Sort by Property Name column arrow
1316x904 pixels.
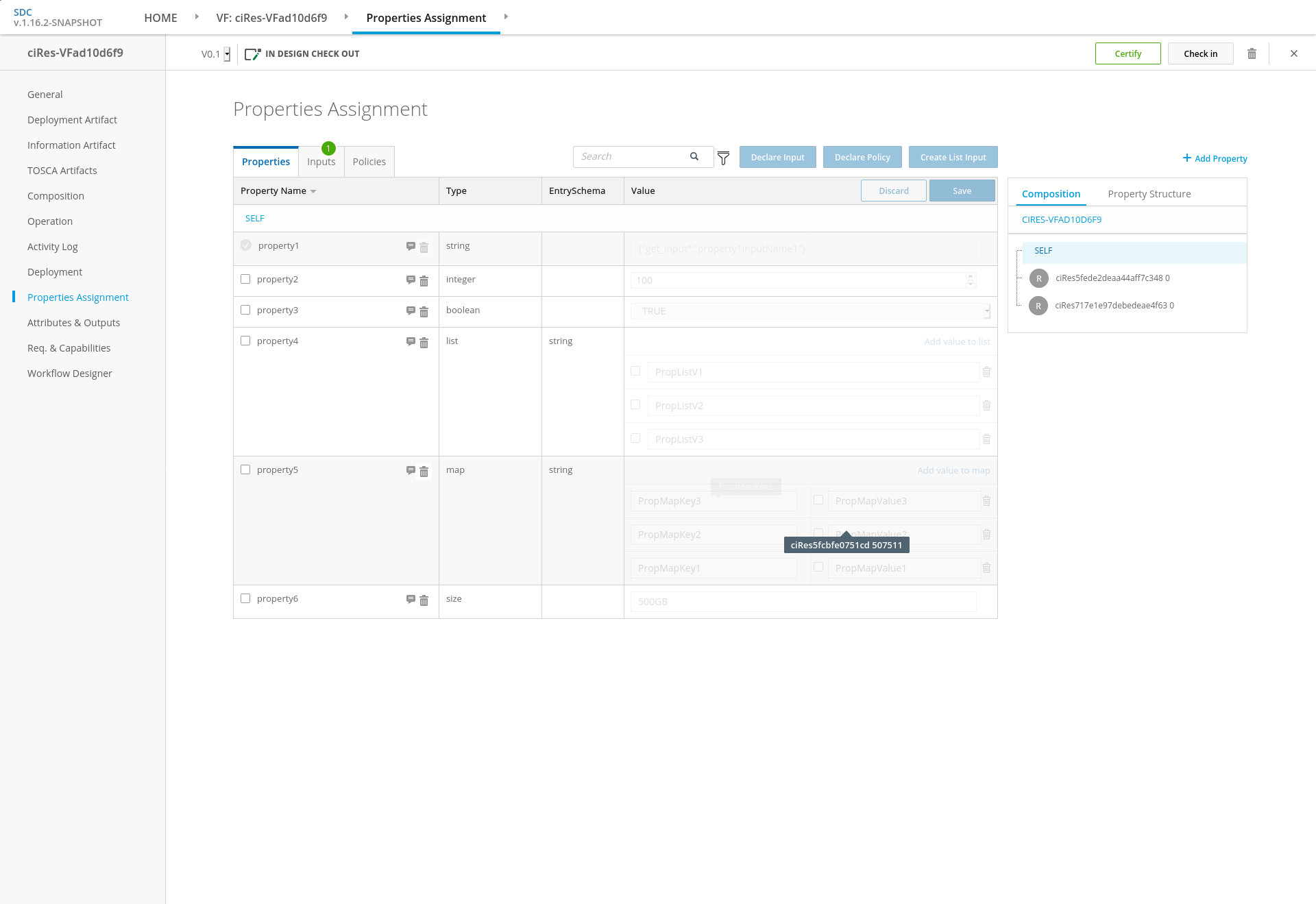point(313,191)
